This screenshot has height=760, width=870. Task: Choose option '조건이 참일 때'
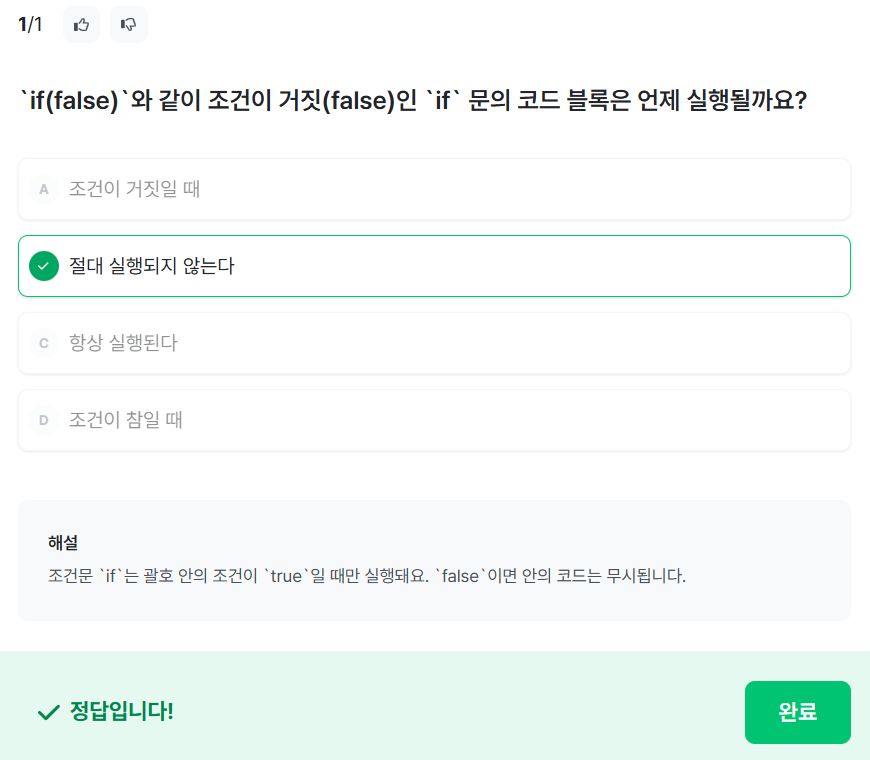[126, 420]
